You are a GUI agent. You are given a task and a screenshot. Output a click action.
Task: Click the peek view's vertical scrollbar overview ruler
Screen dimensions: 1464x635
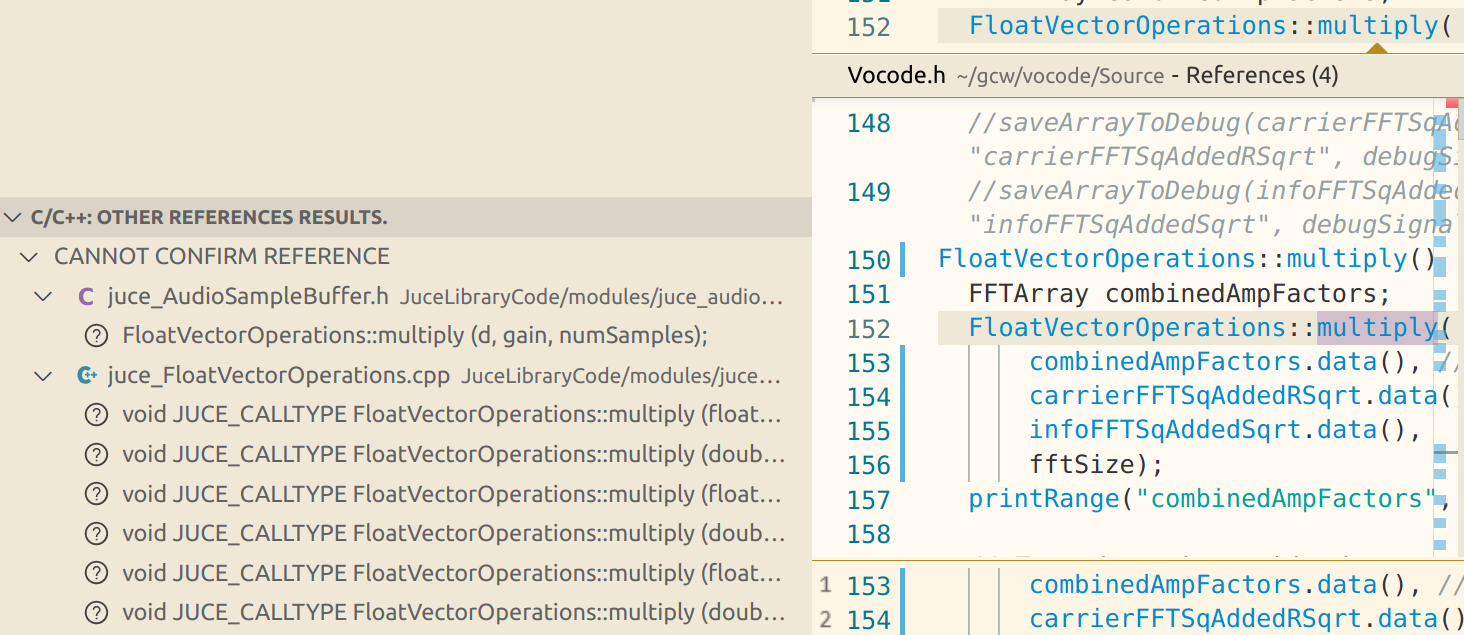(x=1448, y=328)
